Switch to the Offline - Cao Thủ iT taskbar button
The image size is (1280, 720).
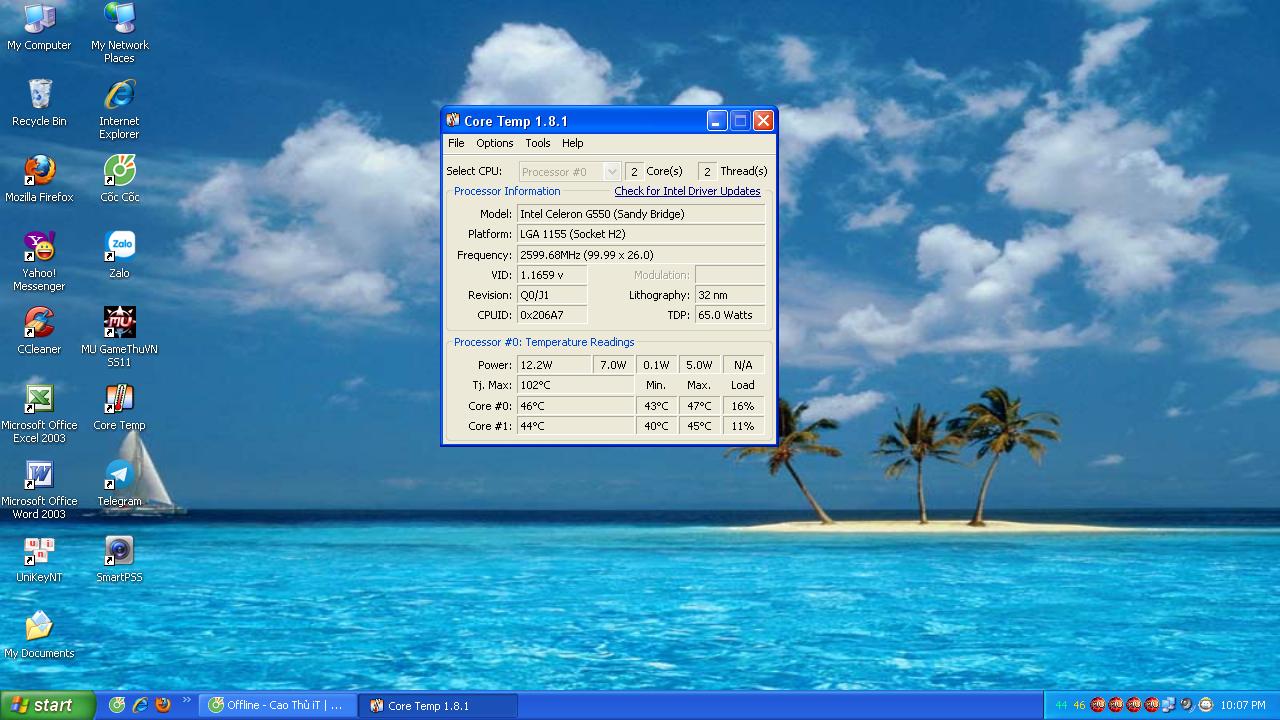tap(277, 705)
